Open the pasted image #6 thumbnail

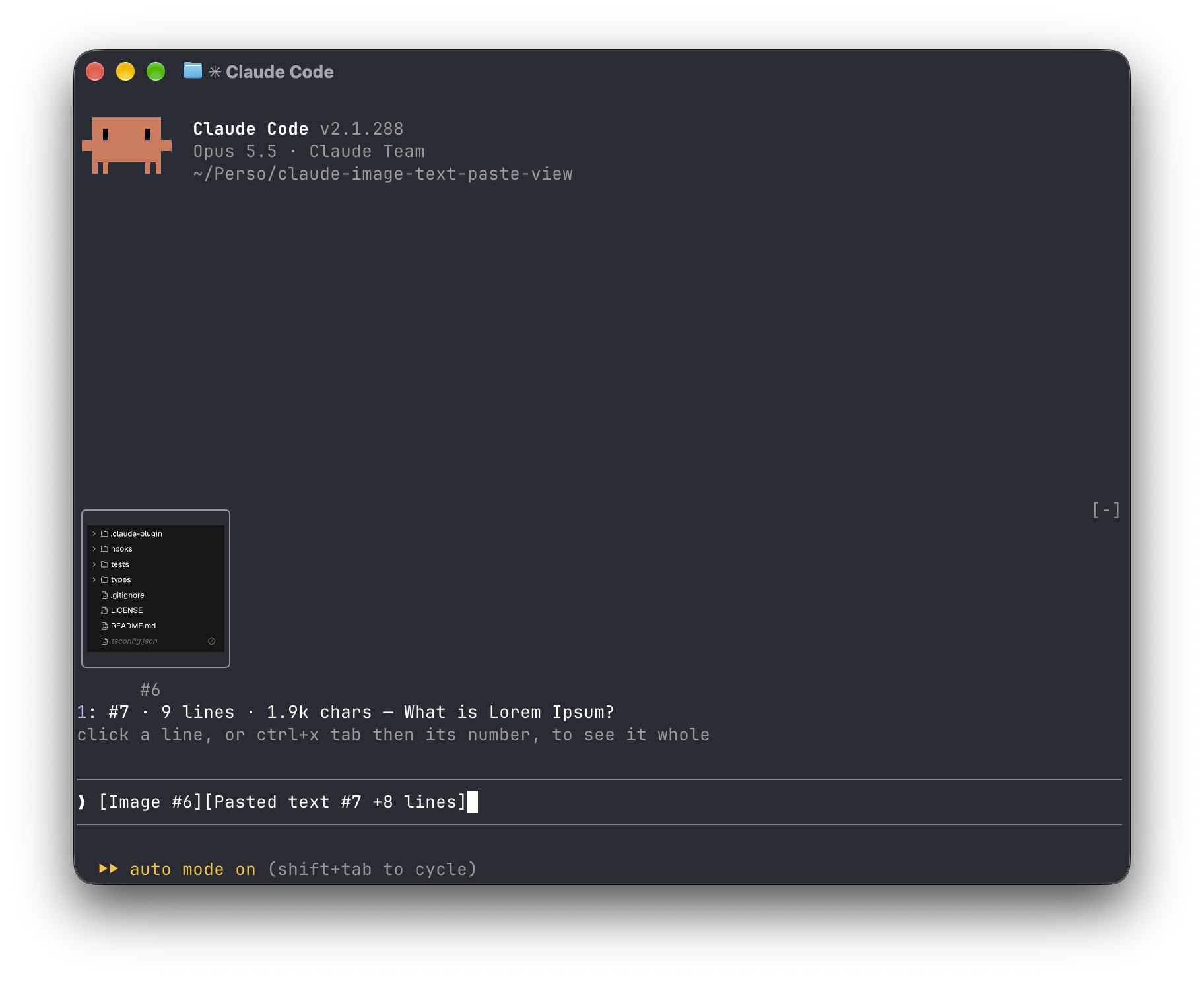pos(156,588)
